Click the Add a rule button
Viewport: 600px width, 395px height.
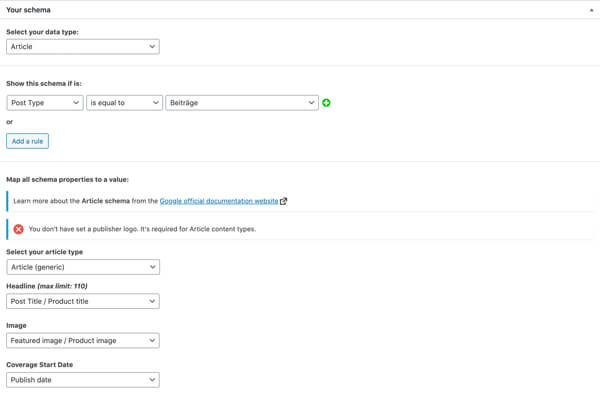[x=28, y=141]
